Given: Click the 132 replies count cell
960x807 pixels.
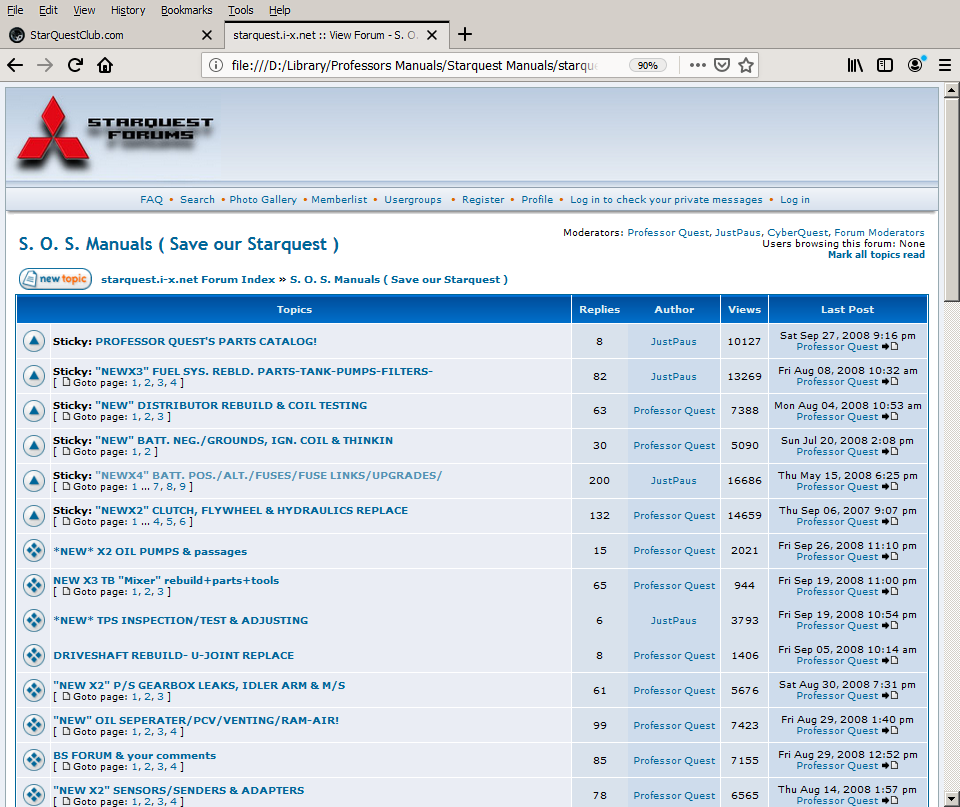Looking at the screenshot, I should [599, 516].
